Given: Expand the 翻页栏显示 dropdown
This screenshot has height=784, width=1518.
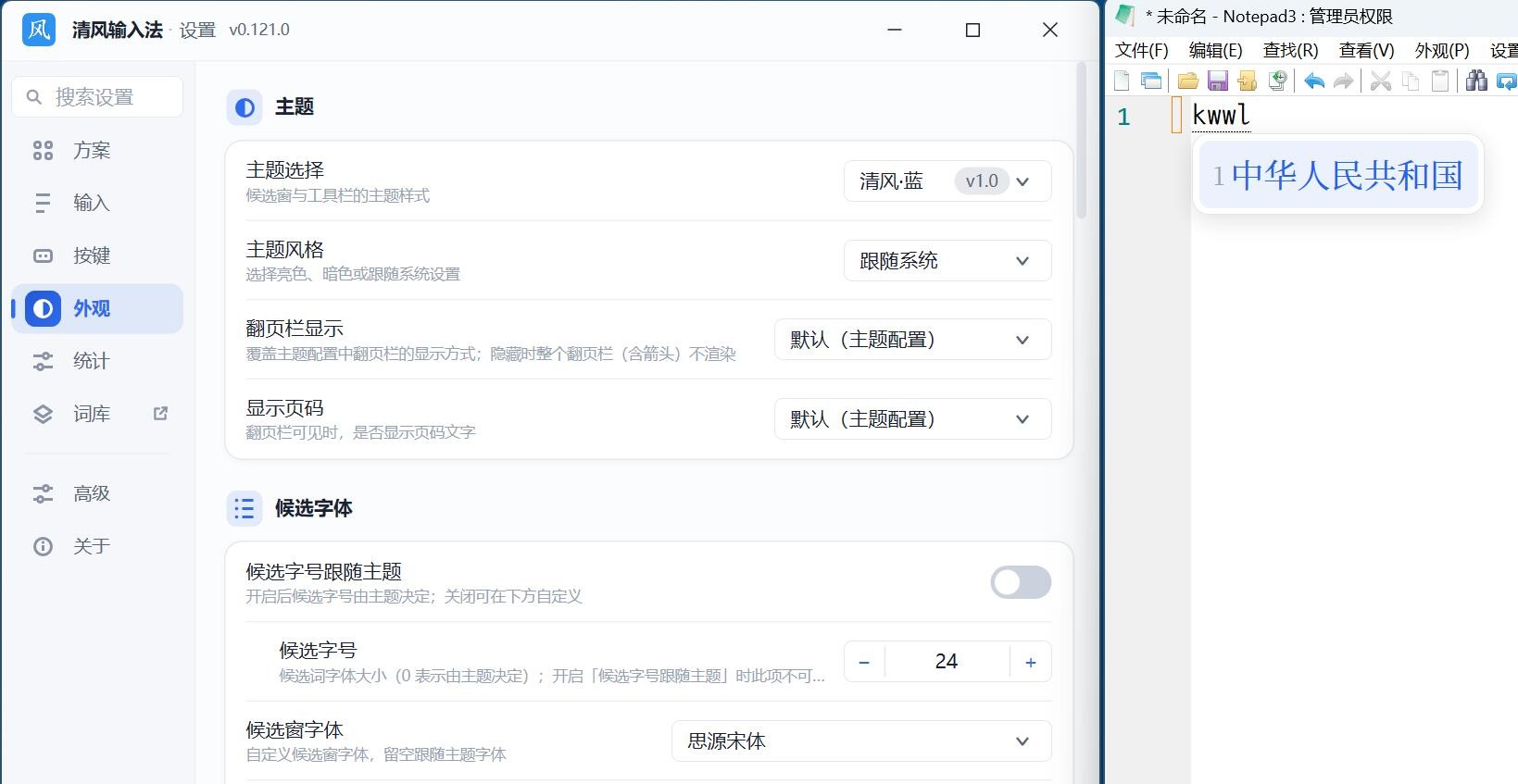Looking at the screenshot, I should (913, 340).
